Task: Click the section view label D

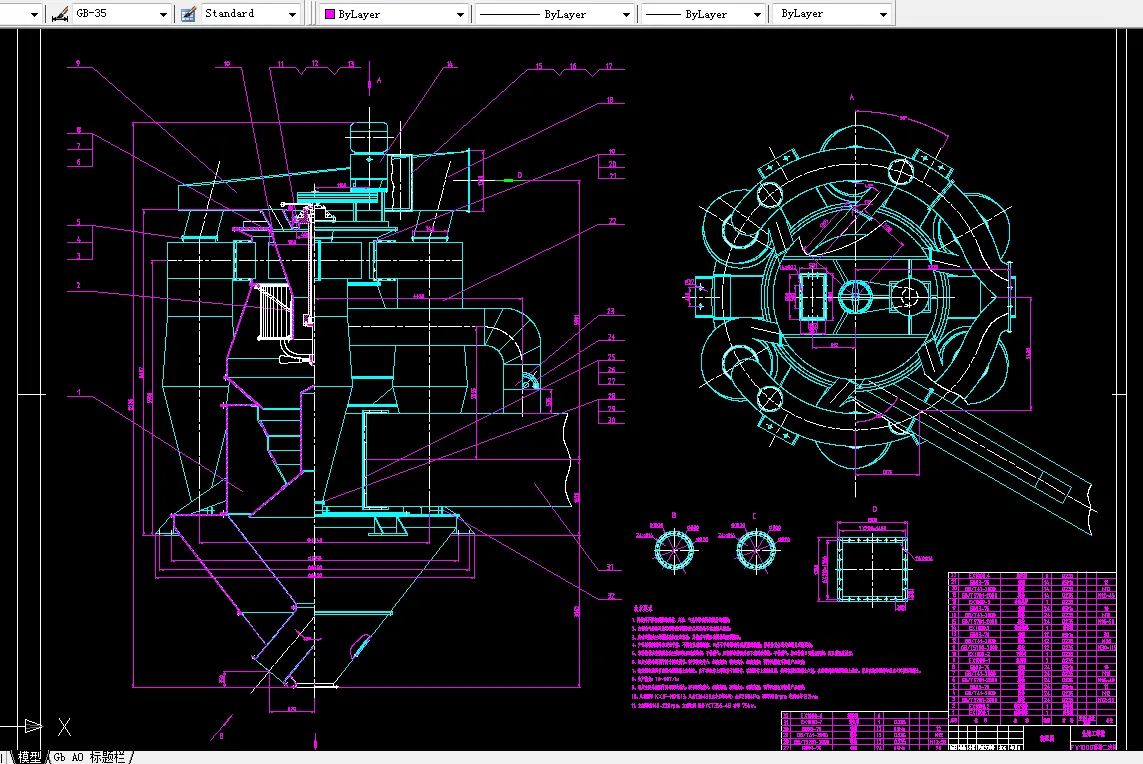Action: pos(875,510)
